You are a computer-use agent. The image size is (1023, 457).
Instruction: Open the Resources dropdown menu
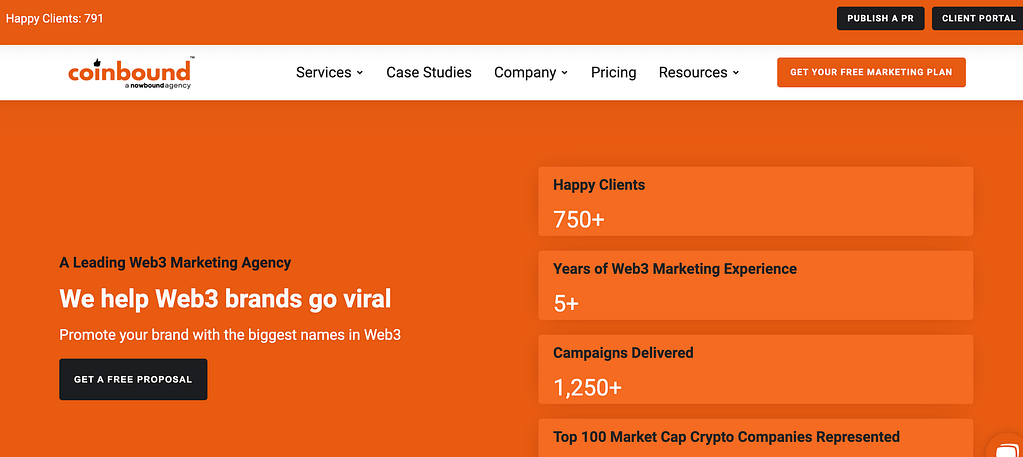click(x=698, y=72)
